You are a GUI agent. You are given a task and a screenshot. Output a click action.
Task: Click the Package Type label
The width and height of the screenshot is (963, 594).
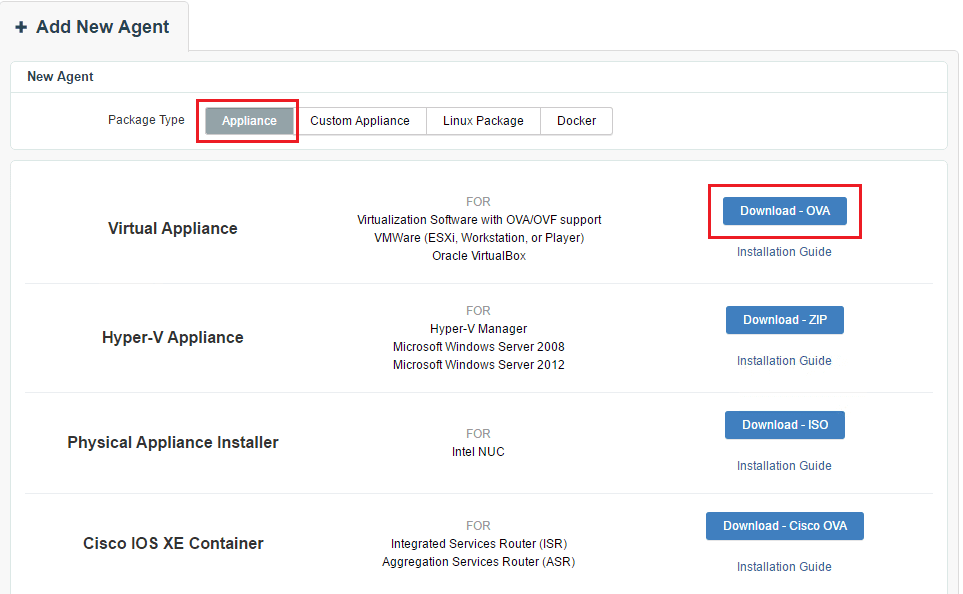pyautogui.click(x=146, y=120)
